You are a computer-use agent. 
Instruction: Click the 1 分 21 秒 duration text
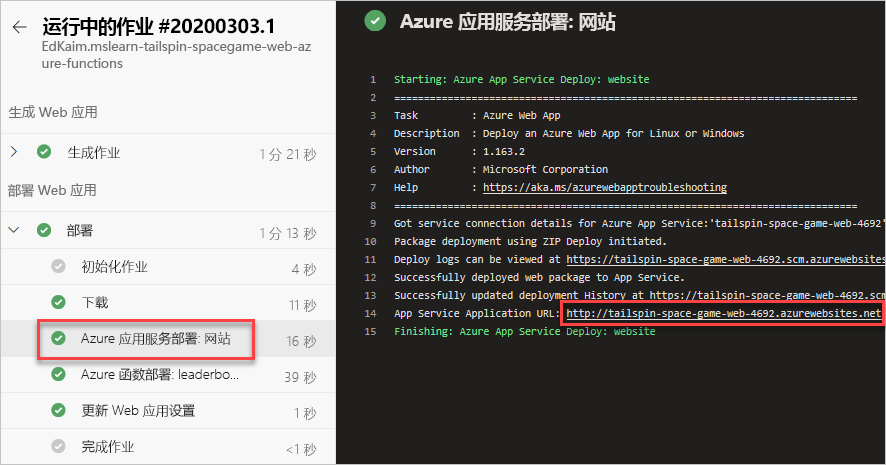[x=288, y=154]
